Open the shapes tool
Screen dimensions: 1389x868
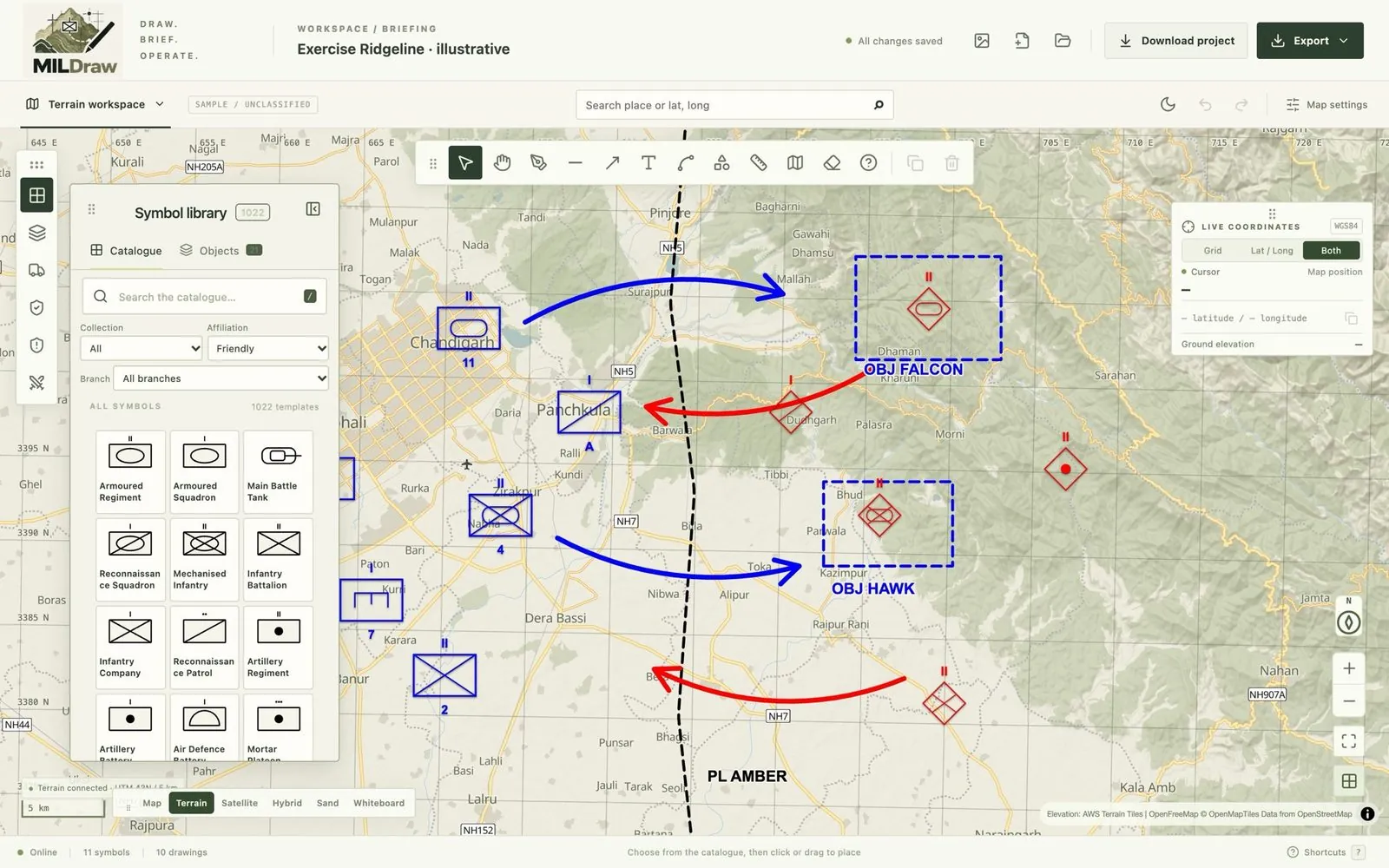pyautogui.click(x=721, y=163)
